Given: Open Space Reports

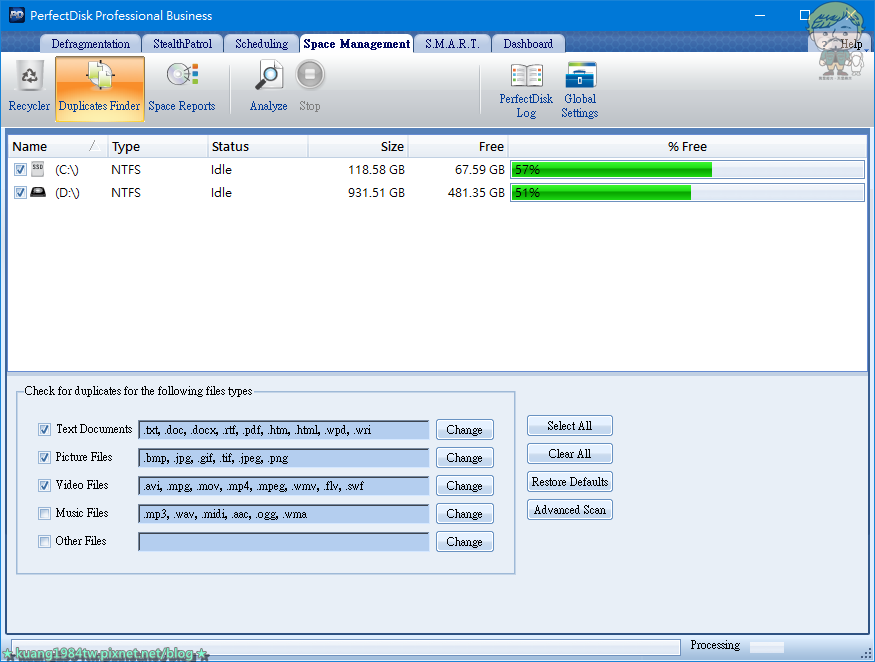Looking at the screenshot, I should (x=181, y=88).
